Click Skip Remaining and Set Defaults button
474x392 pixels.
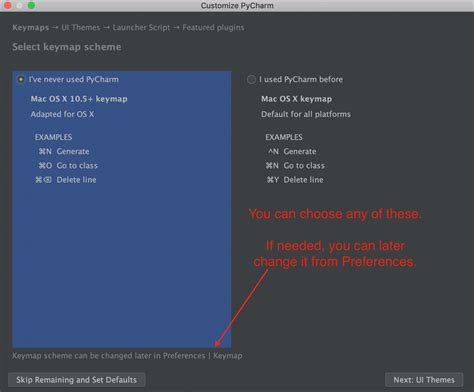(x=76, y=380)
